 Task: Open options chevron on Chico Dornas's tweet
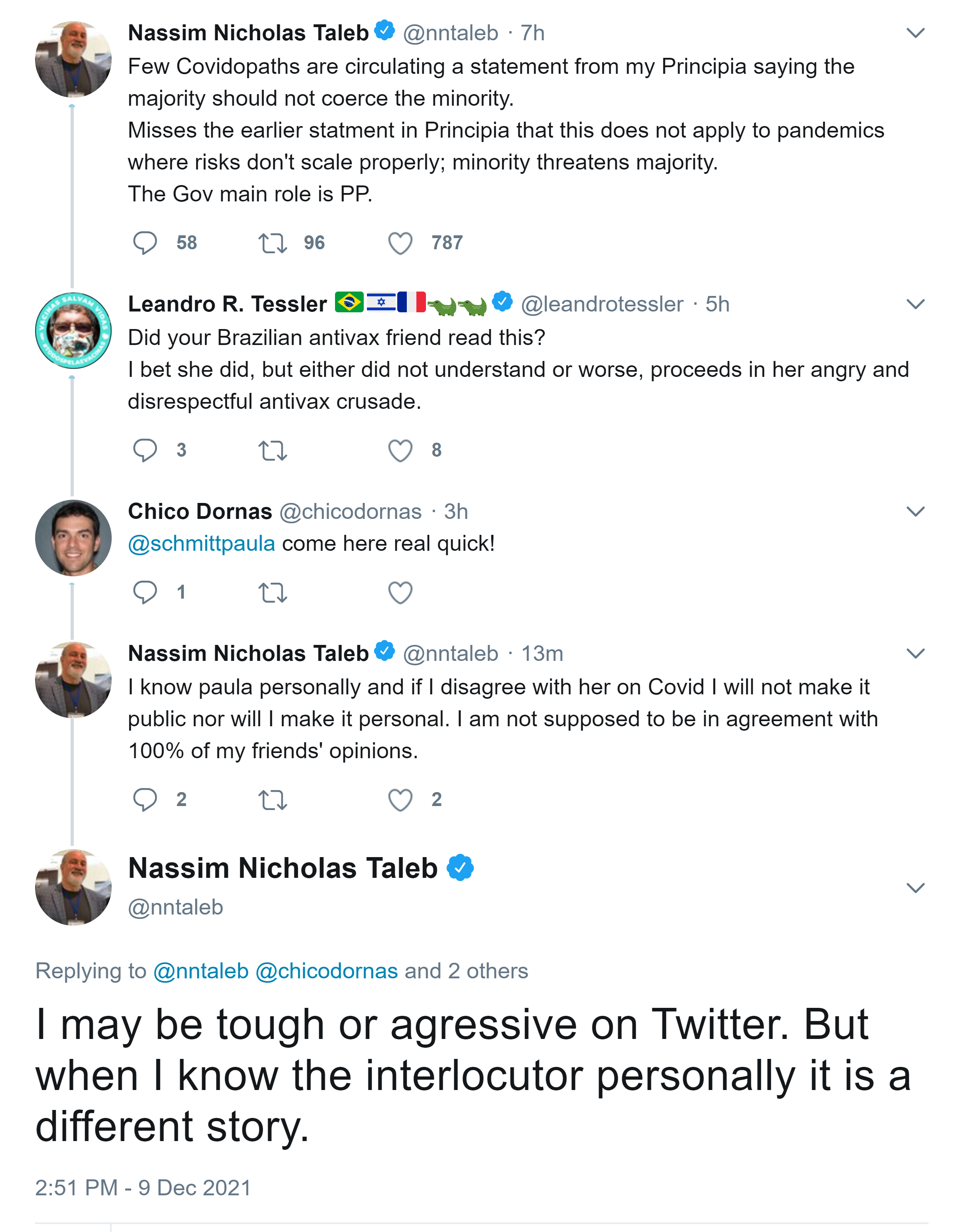click(x=915, y=511)
